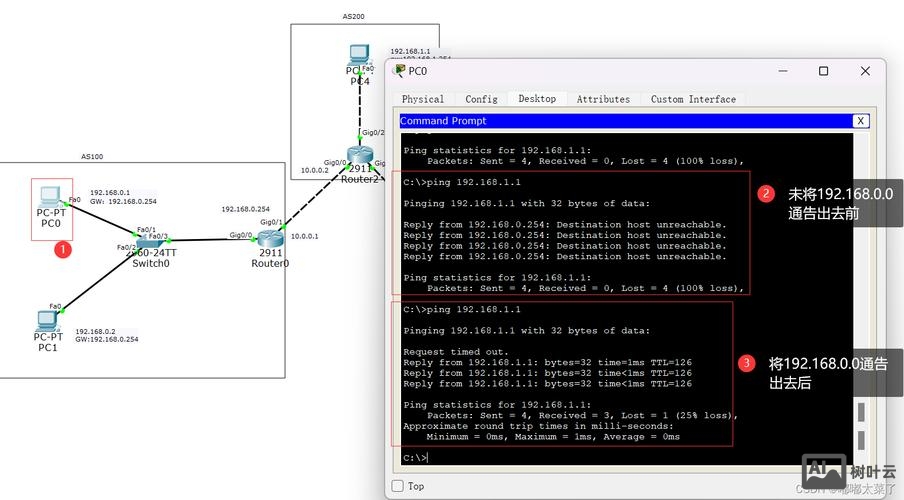Maximize the PC0 window
This screenshot has width=904, height=500.
pyautogui.click(x=823, y=71)
